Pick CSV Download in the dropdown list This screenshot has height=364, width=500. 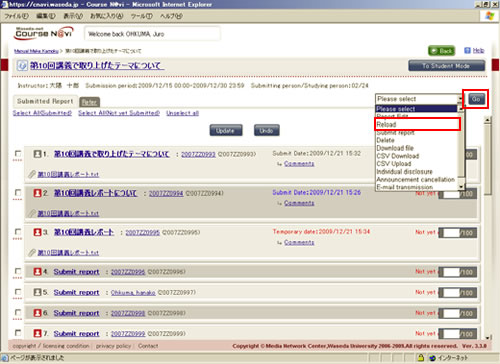click(398, 156)
